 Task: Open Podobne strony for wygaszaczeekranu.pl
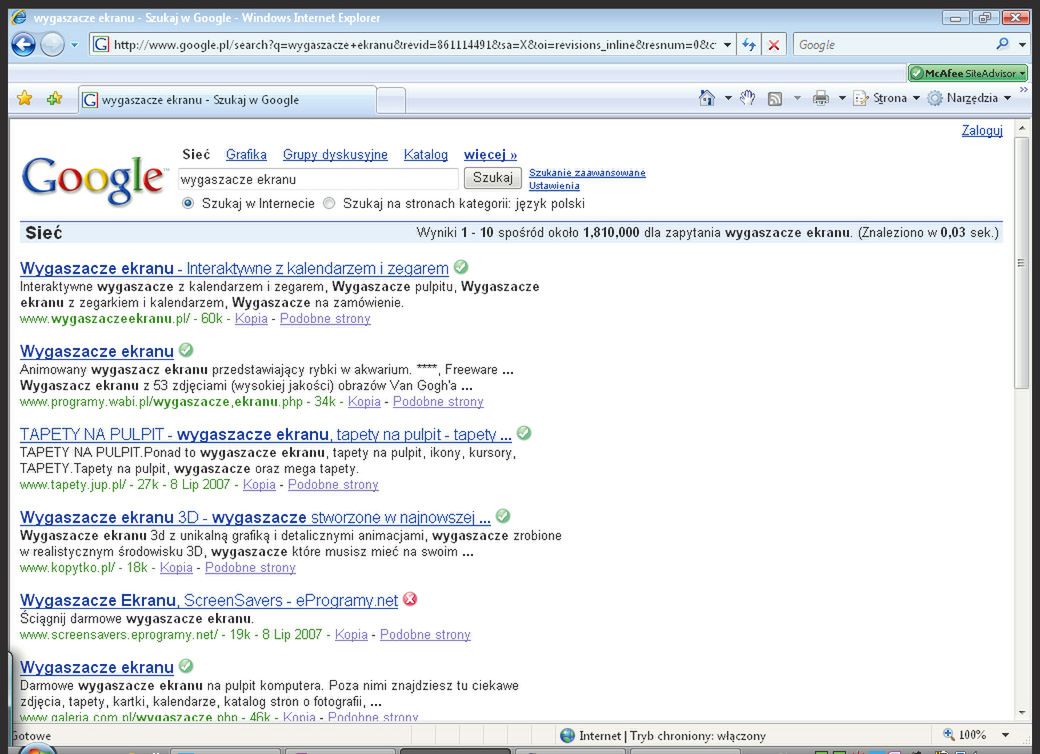[x=325, y=318]
